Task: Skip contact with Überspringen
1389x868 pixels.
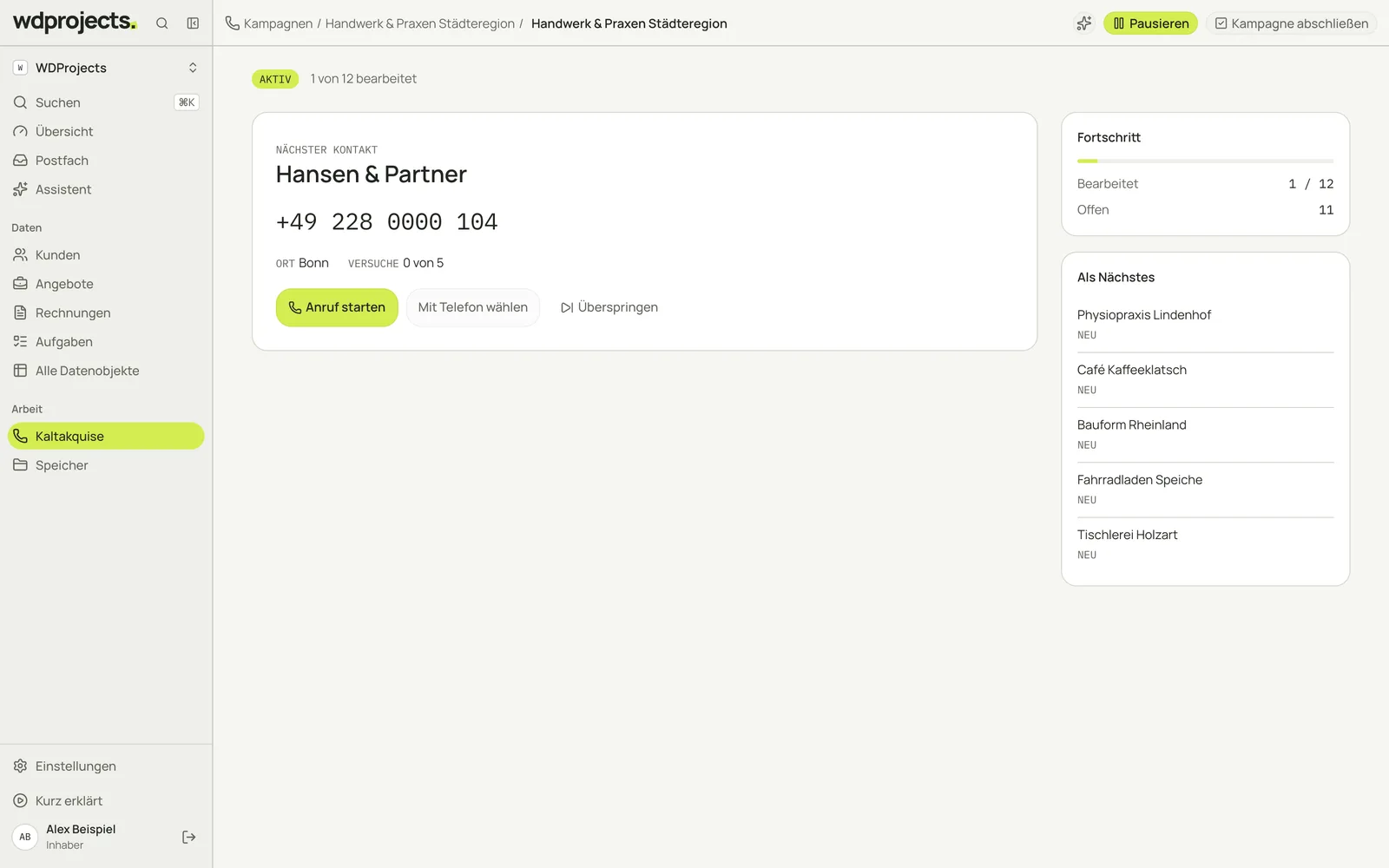Action: (609, 307)
